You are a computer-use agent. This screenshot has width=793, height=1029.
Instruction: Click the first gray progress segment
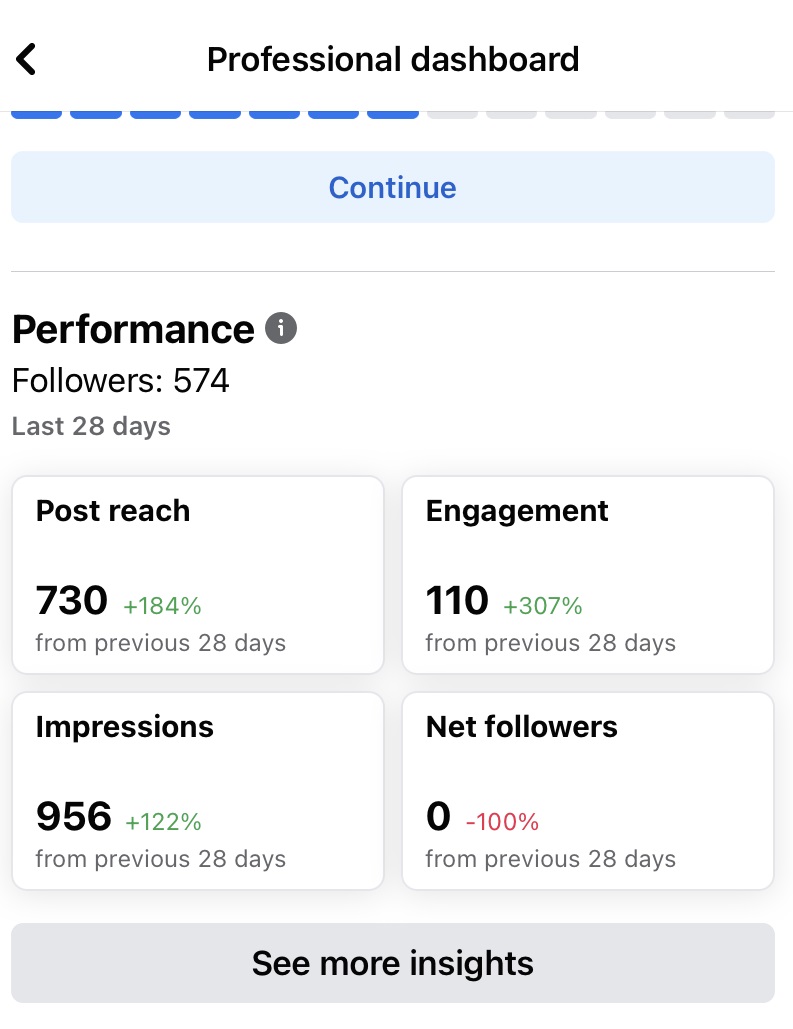point(452,114)
